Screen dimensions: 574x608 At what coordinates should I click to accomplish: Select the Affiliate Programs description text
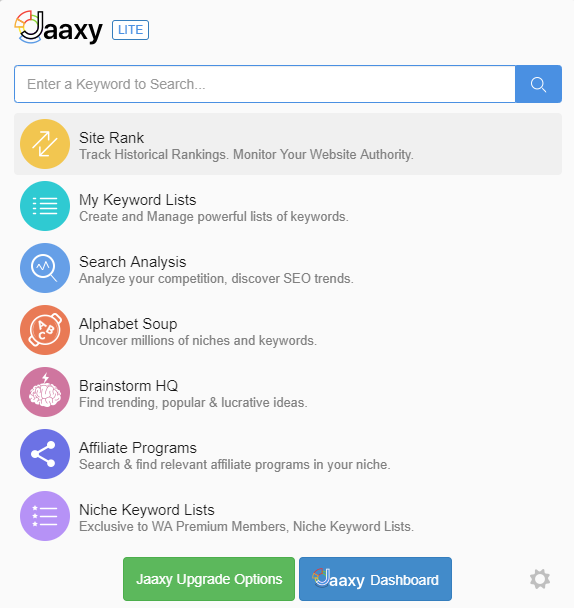pos(235,465)
